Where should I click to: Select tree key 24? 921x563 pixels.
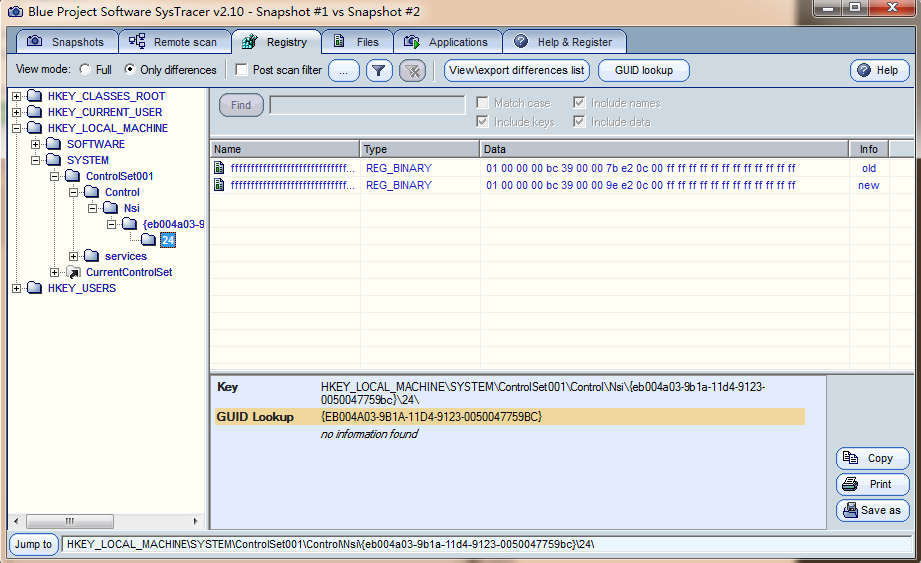coord(168,240)
